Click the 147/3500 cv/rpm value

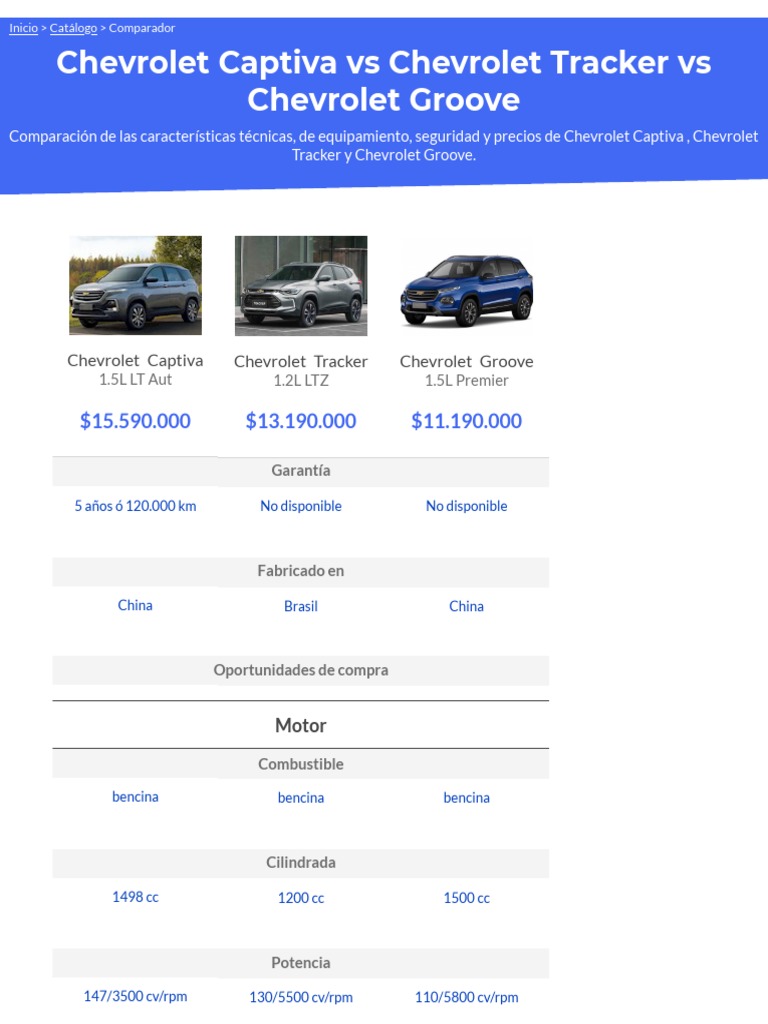tap(135, 997)
